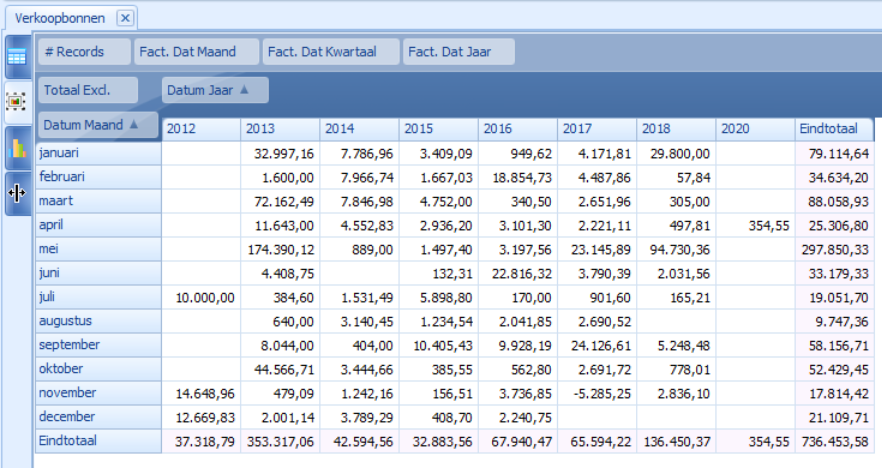Click the Fact. Dat Jaar field
882x468 pixels.
[458, 52]
